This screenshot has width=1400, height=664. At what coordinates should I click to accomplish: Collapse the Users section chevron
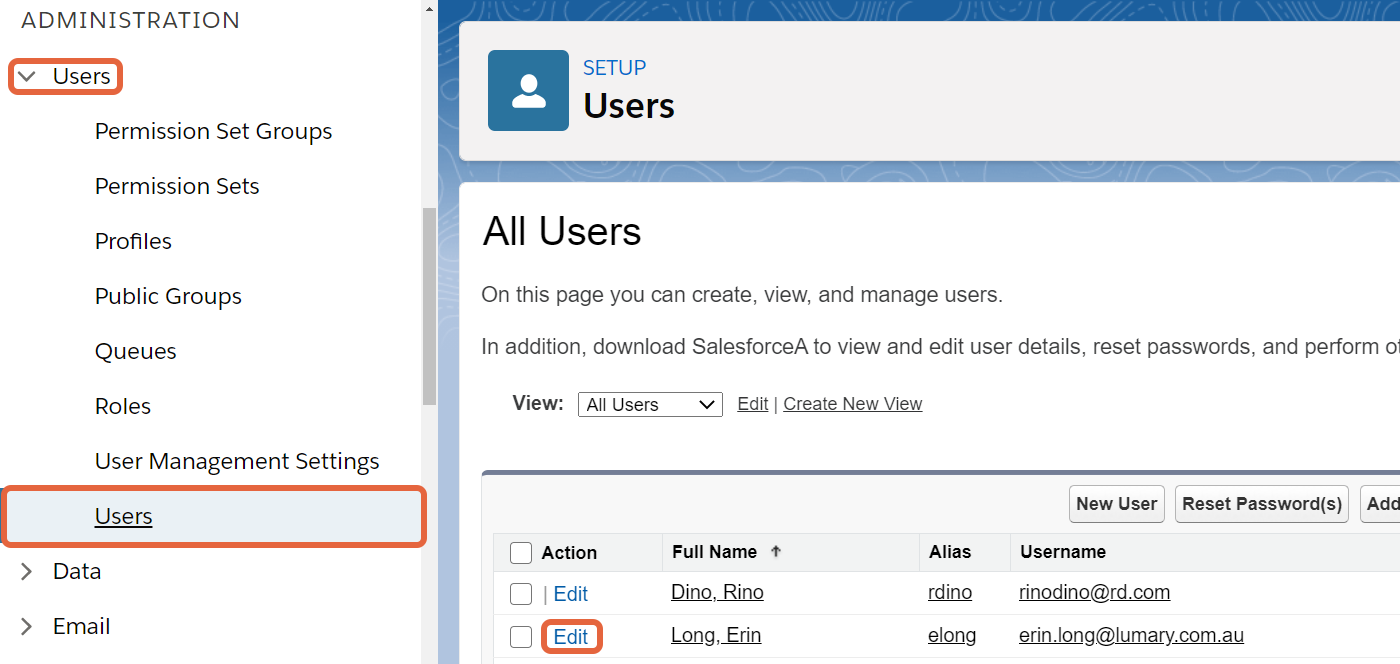(x=28, y=77)
